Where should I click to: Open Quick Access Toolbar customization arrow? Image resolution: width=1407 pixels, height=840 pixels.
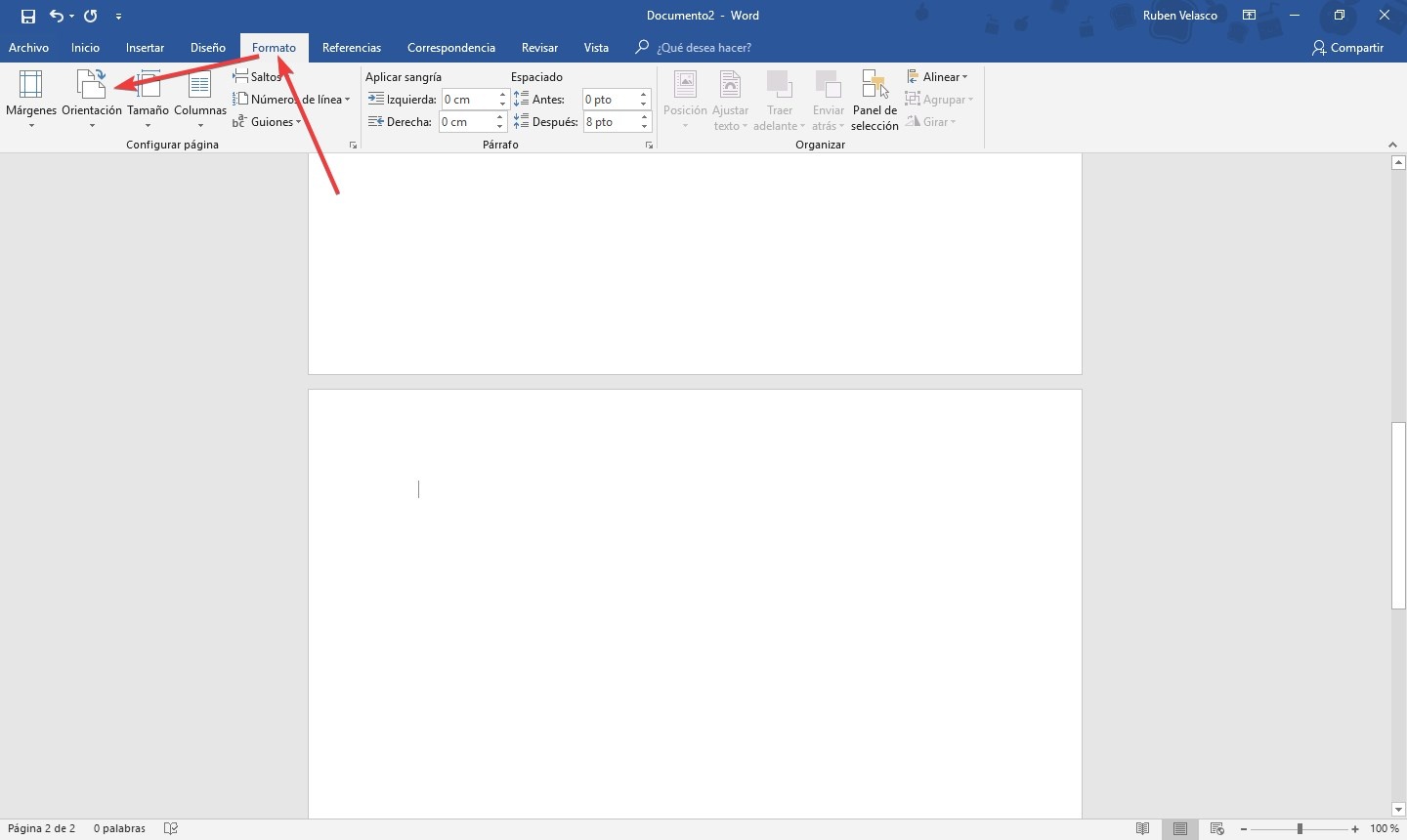click(x=118, y=17)
